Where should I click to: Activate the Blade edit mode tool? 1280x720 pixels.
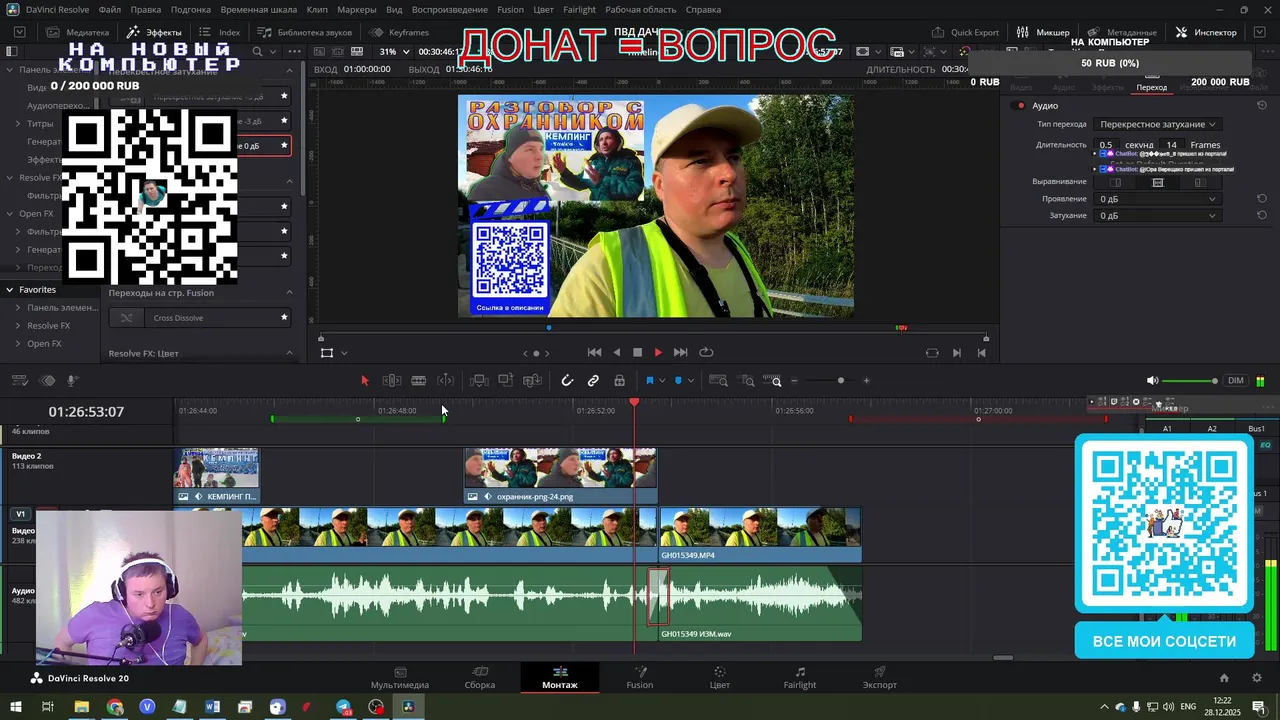click(419, 381)
